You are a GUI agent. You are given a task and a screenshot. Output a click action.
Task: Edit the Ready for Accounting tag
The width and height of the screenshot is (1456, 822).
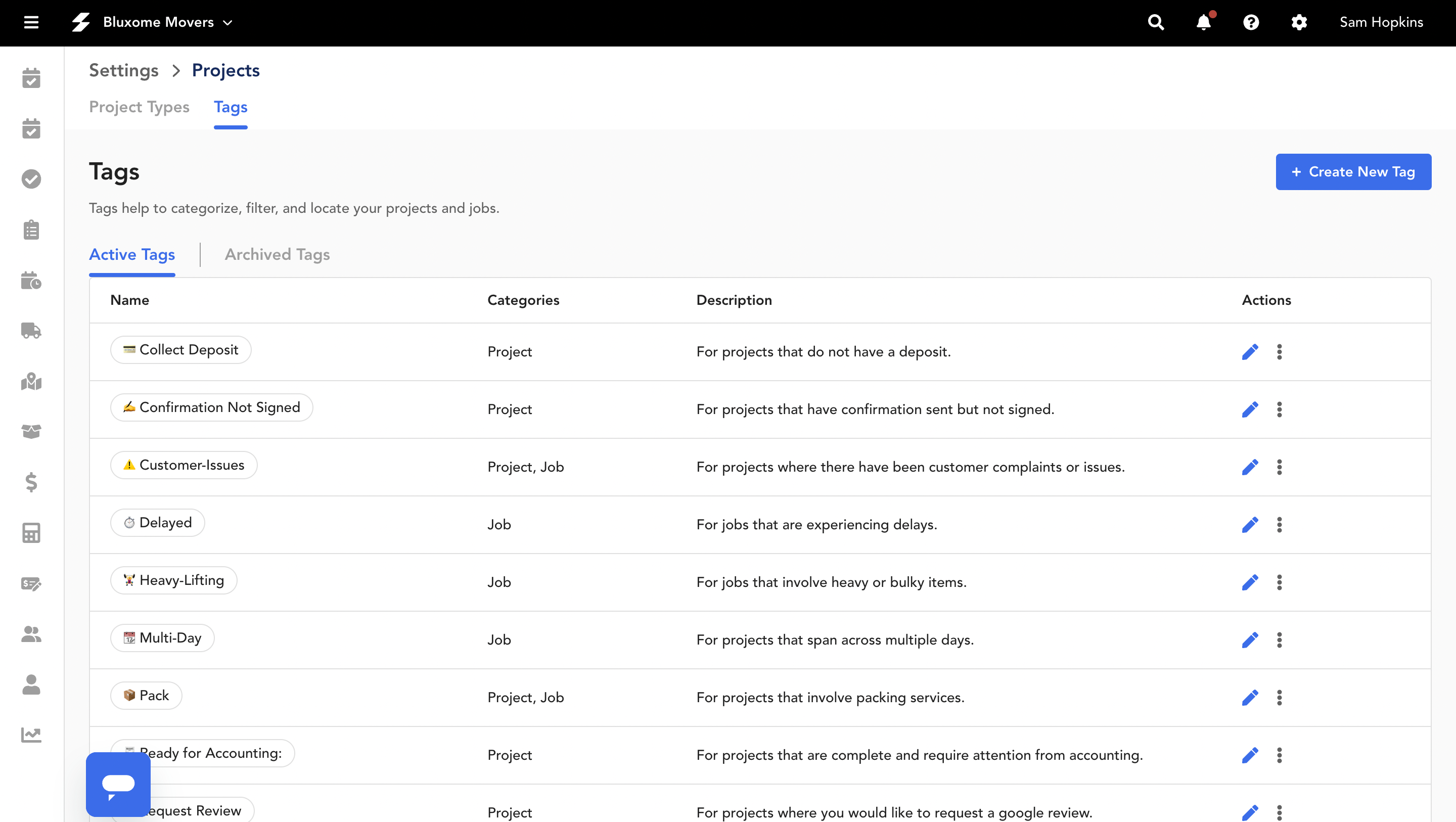[x=1250, y=755]
